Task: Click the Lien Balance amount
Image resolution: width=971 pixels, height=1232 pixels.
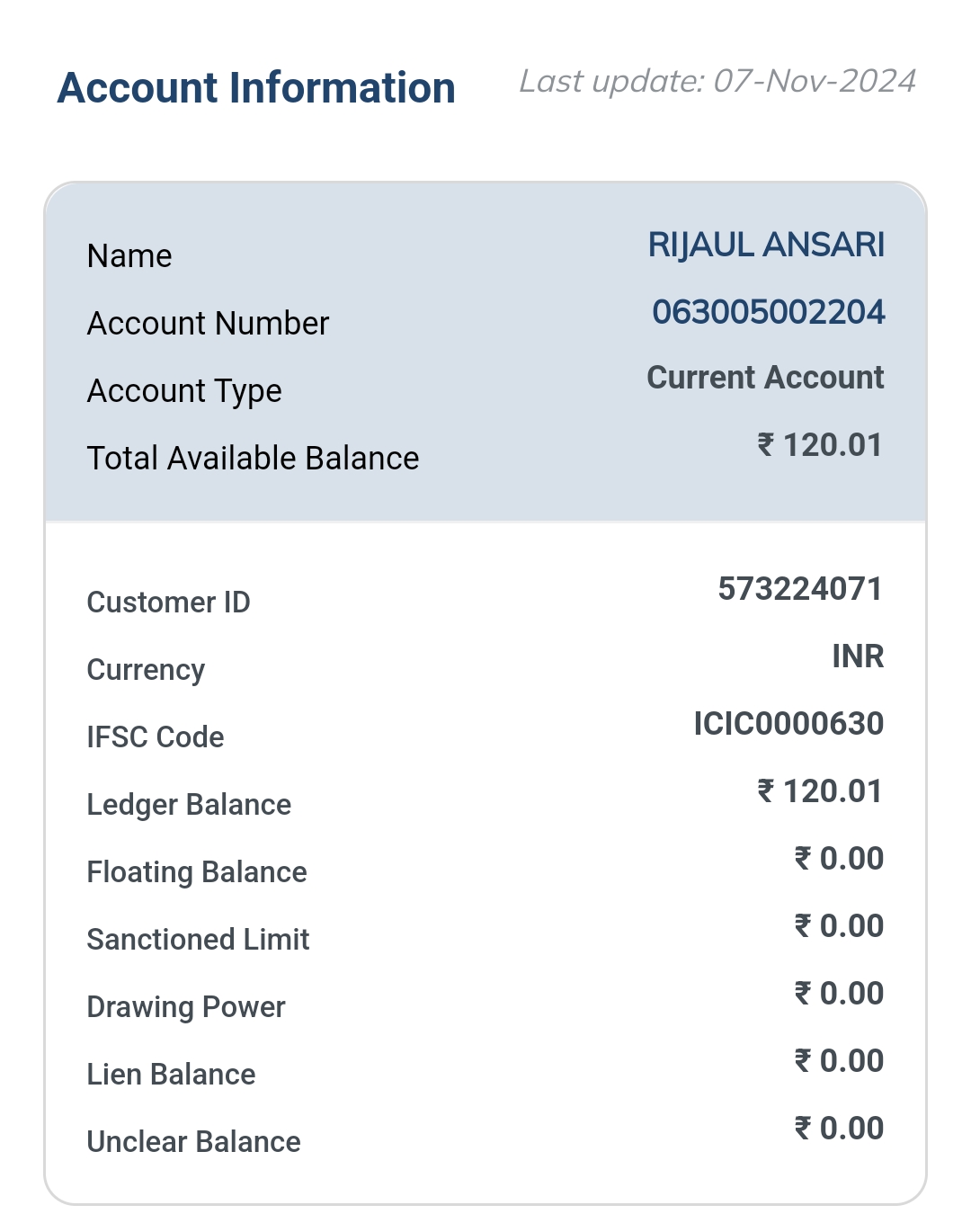Action: (839, 1061)
